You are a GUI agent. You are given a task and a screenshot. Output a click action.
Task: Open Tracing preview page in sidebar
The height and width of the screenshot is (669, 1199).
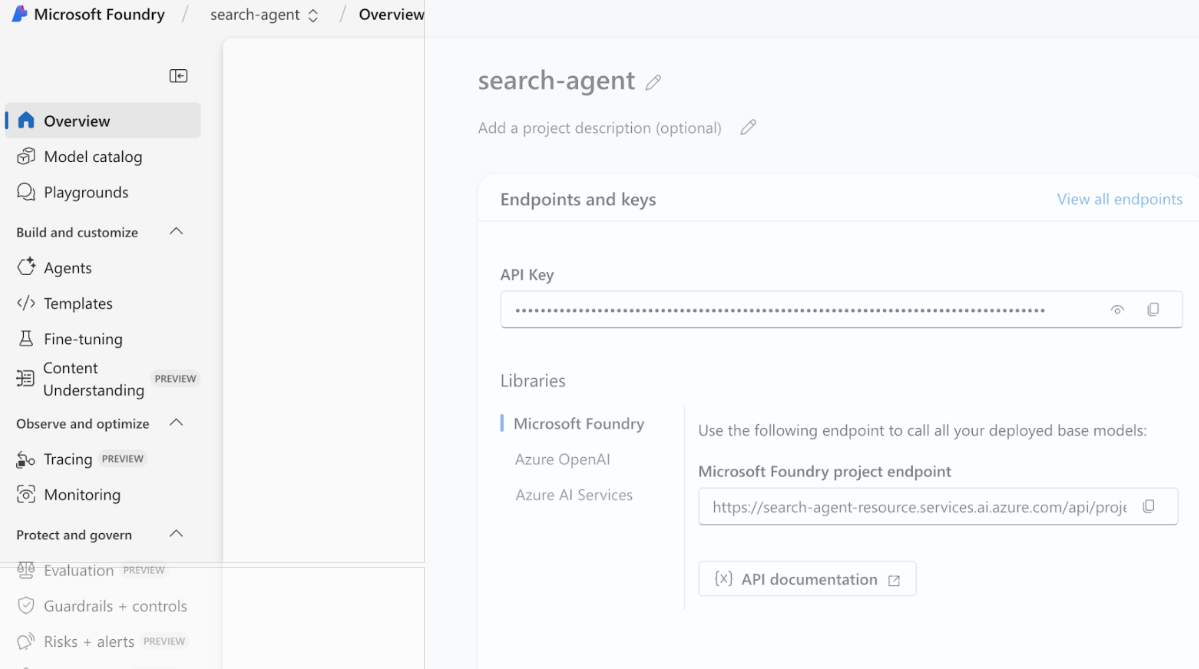pos(68,459)
